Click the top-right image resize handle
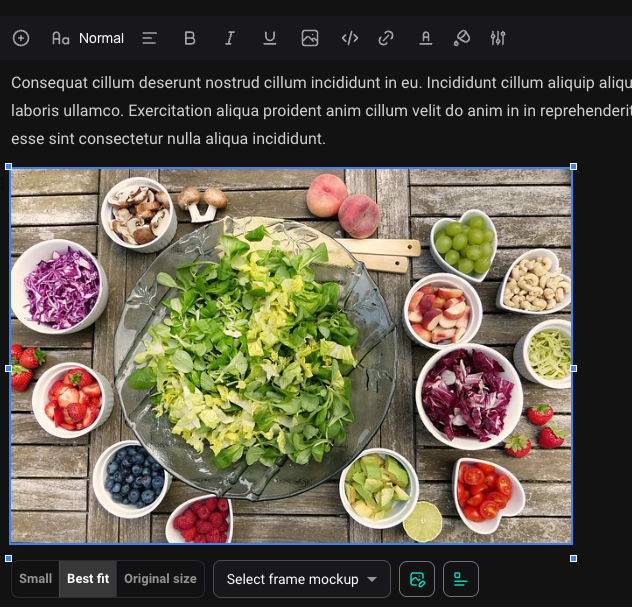 [573, 167]
